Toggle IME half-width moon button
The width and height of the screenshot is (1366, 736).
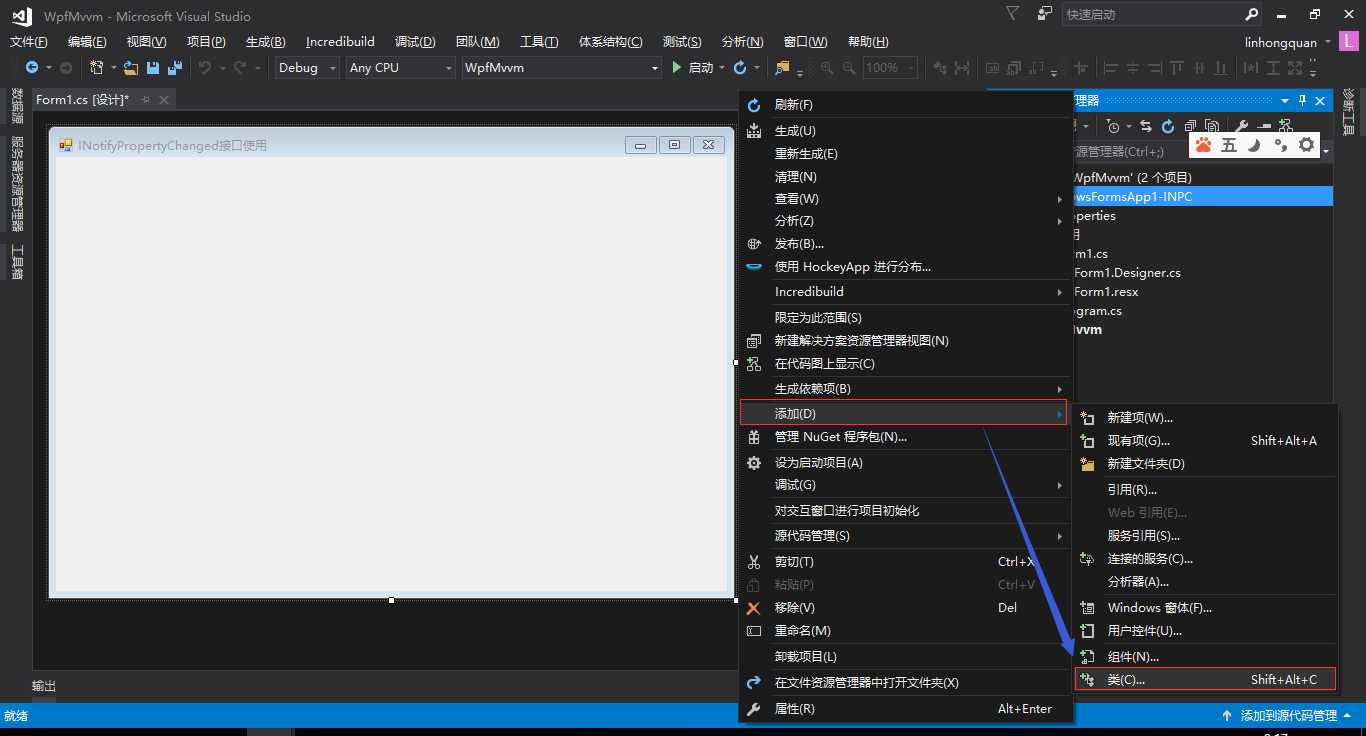click(1254, 145)
